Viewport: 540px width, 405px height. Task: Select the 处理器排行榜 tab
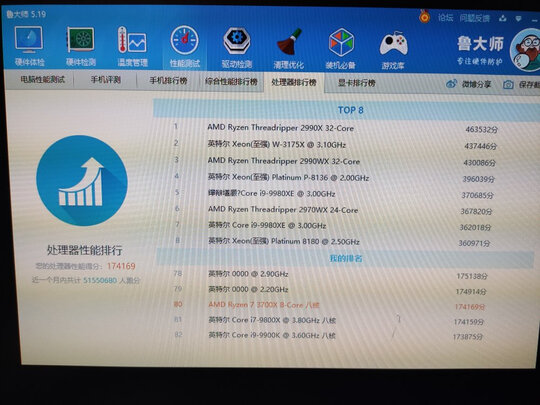coord(294,82)
